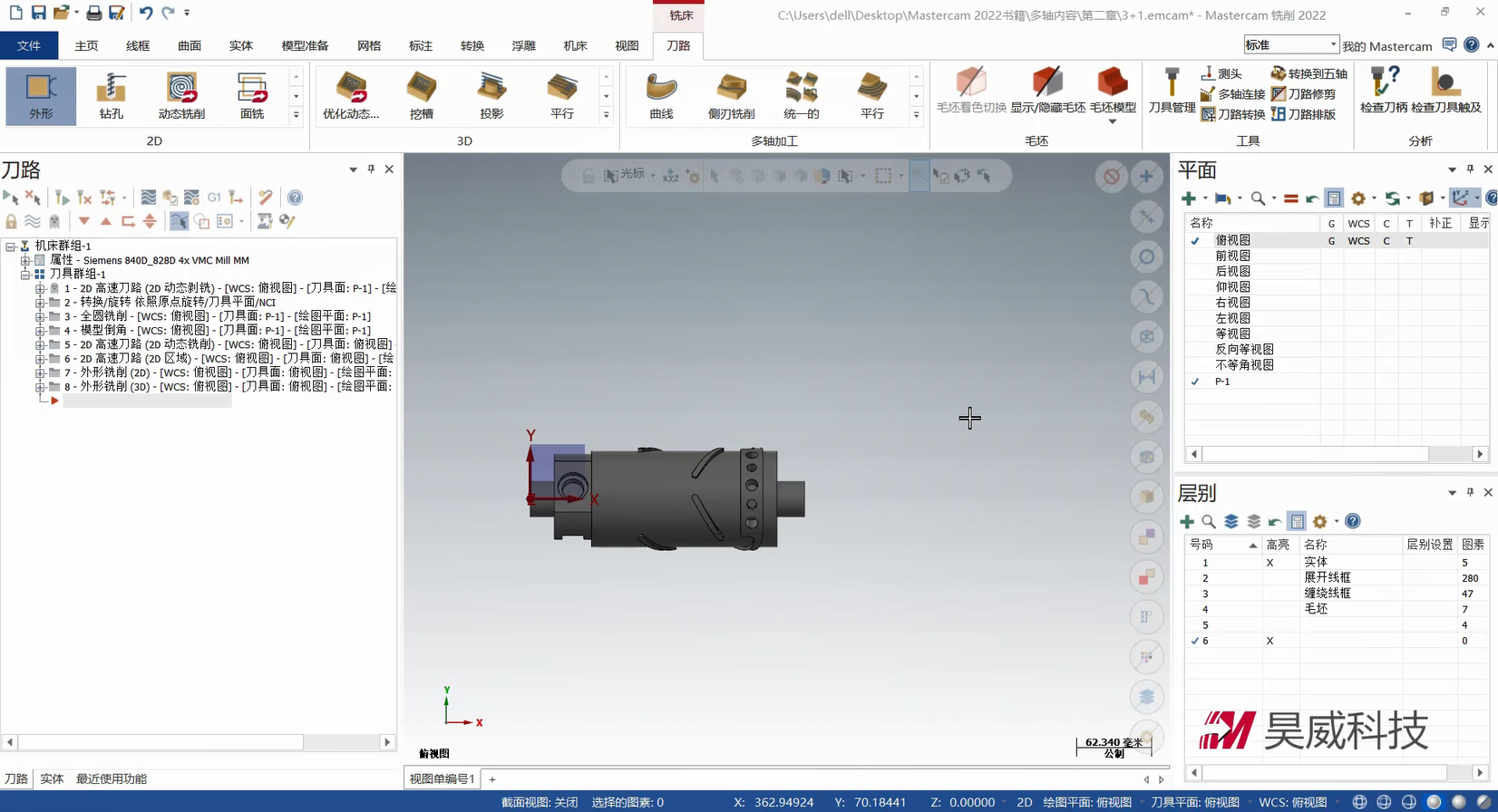Toggle 2D/3D mode in status bar
This screenshot has width=1498, height=812.
pyautogui.click(x=1025, y=802)
